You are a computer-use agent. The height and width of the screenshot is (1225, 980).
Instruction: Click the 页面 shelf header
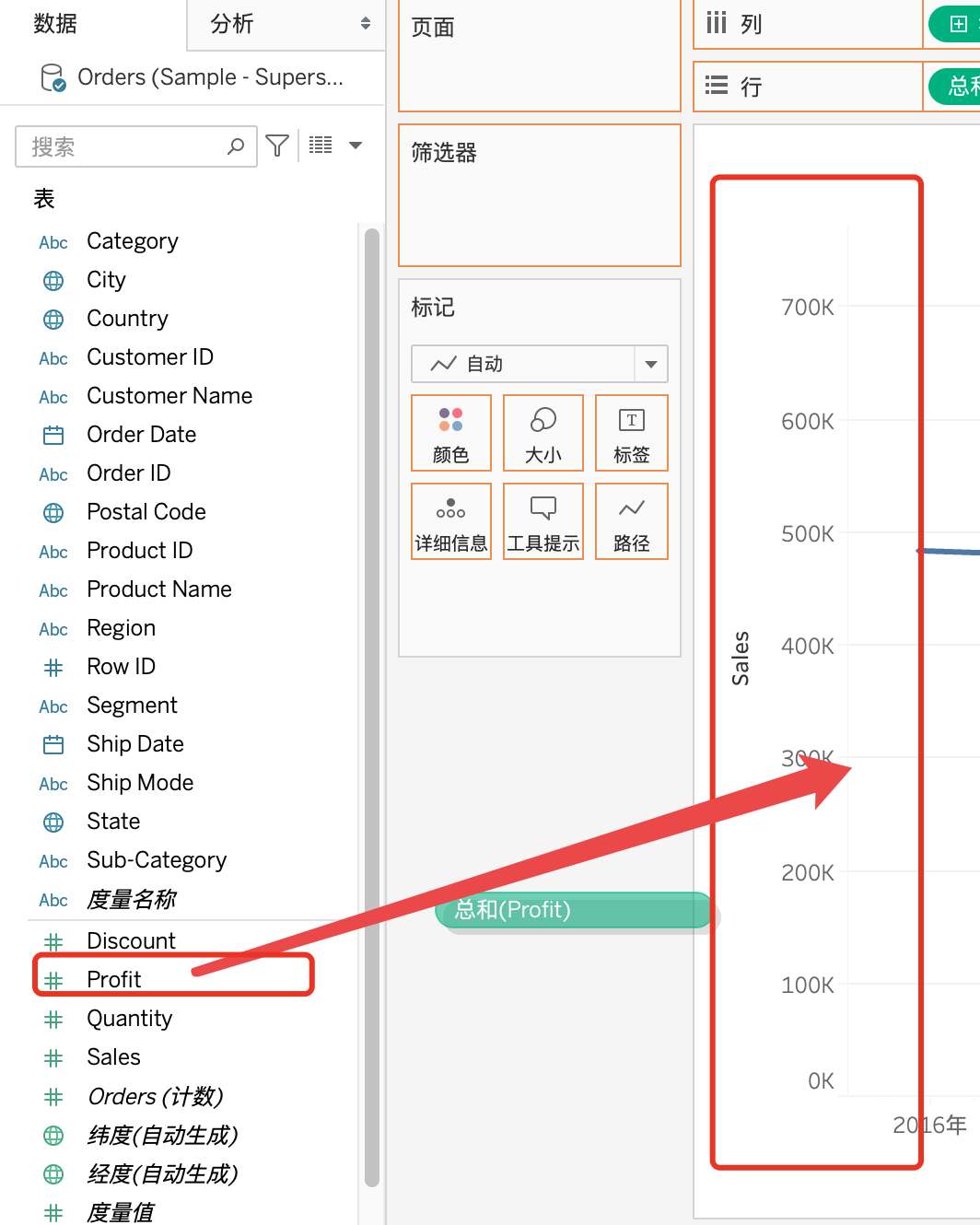click(433, 28)
